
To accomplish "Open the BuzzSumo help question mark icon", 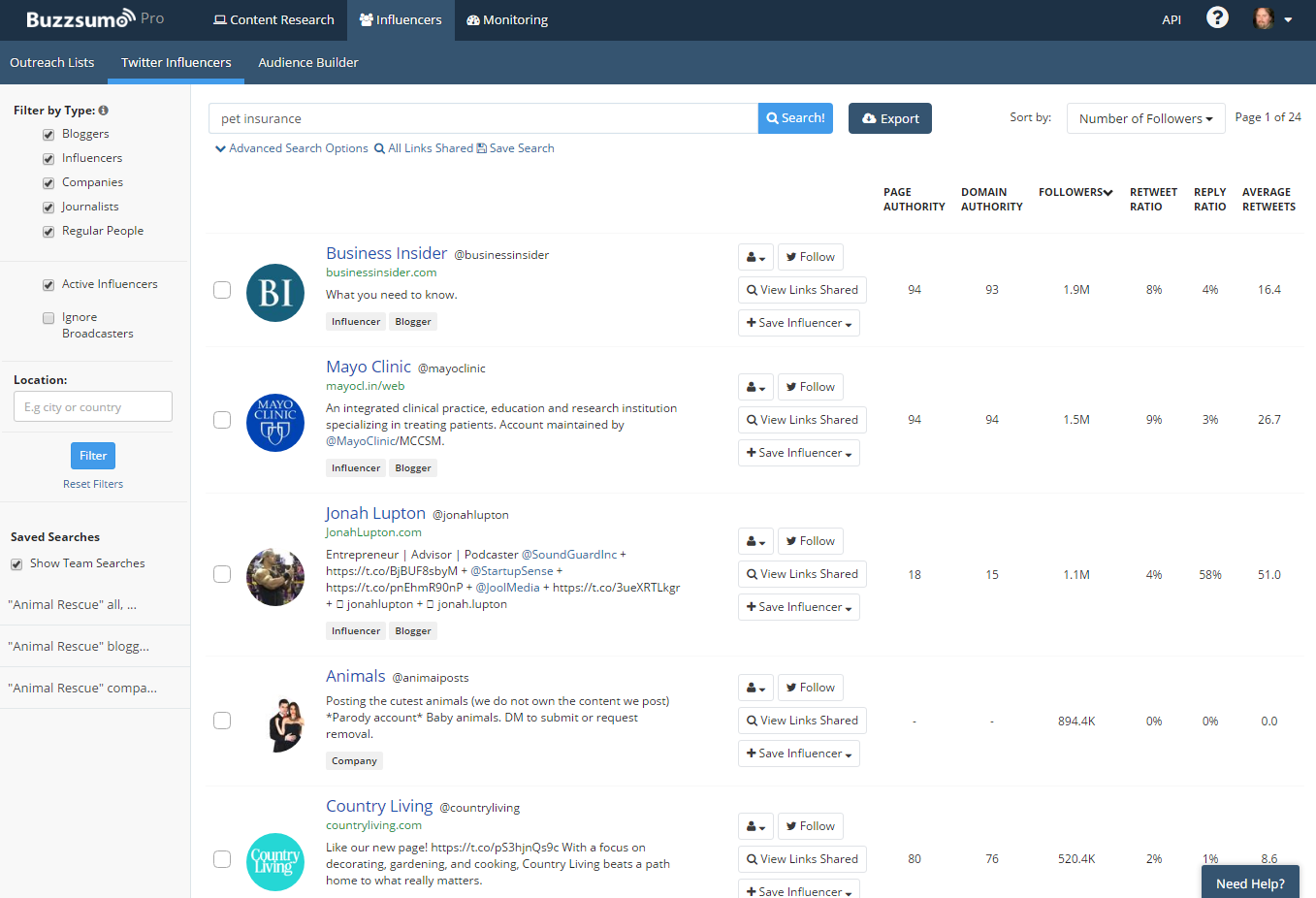I will (1217, 17).
